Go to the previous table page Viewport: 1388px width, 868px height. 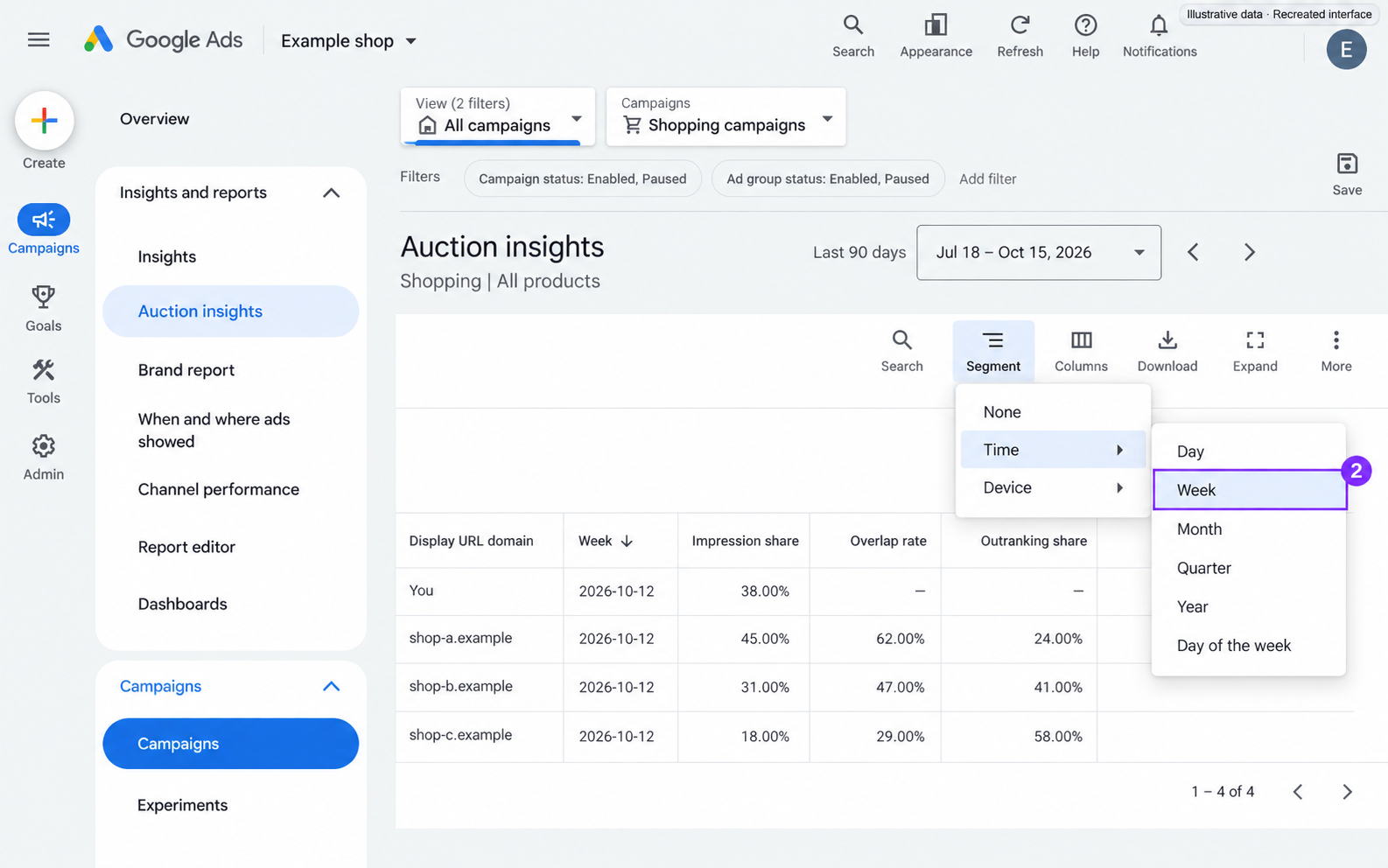pos(1298,792)
